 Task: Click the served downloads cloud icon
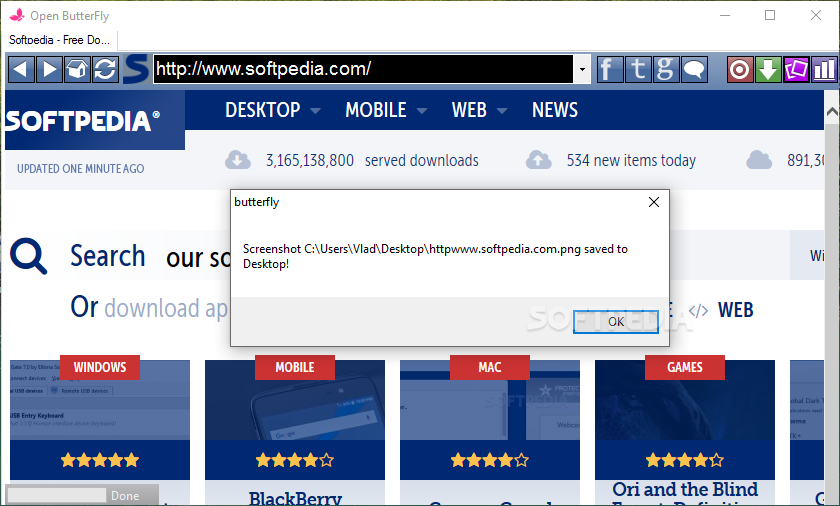pos(237,160)
